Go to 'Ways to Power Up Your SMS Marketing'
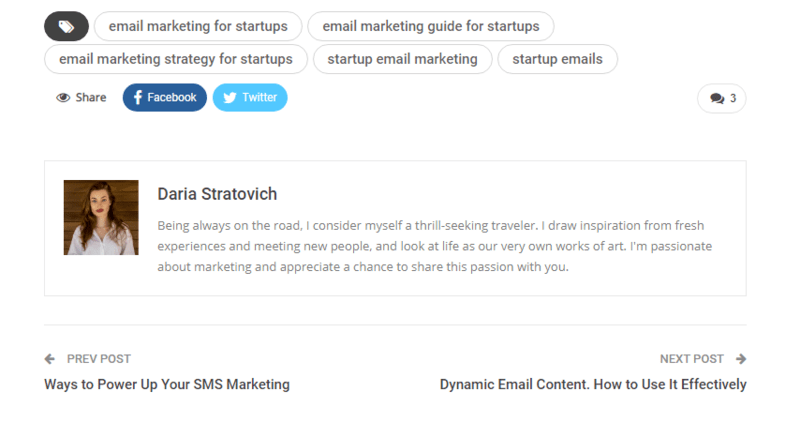This screenshot has width=800, height=422. (167, 384)
